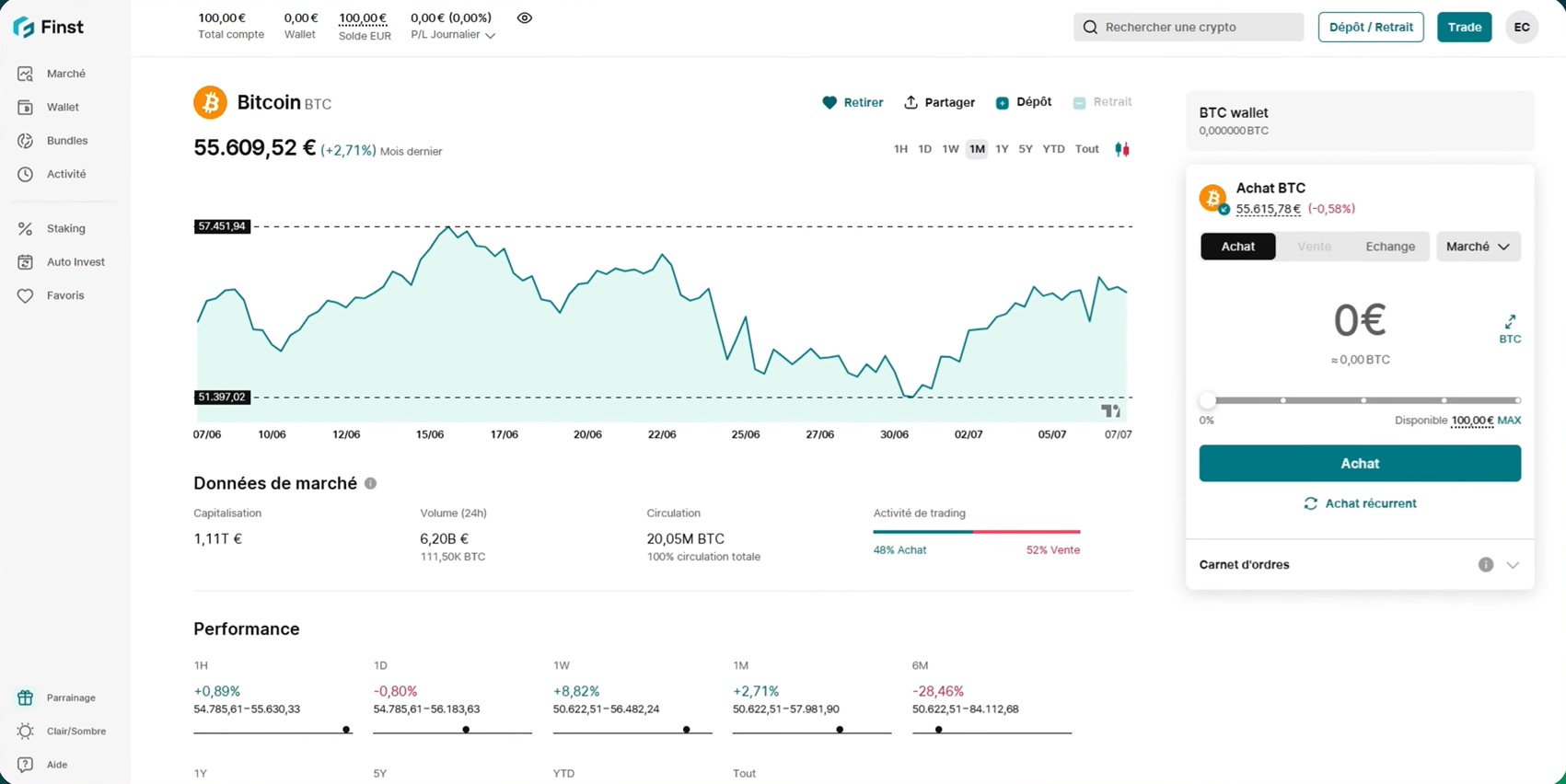Select Tout chart range
Screen dimensions: 1566x784
click(1087, 149)
